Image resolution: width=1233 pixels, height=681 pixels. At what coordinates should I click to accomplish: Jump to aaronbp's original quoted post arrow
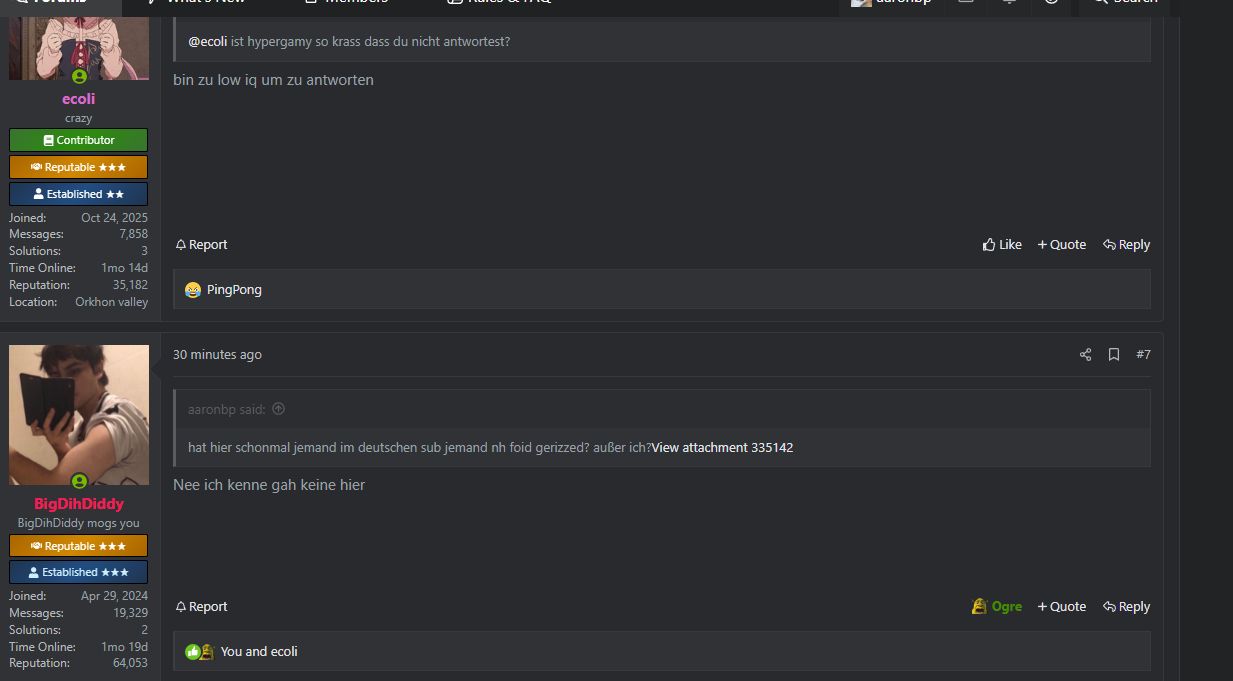278,409
